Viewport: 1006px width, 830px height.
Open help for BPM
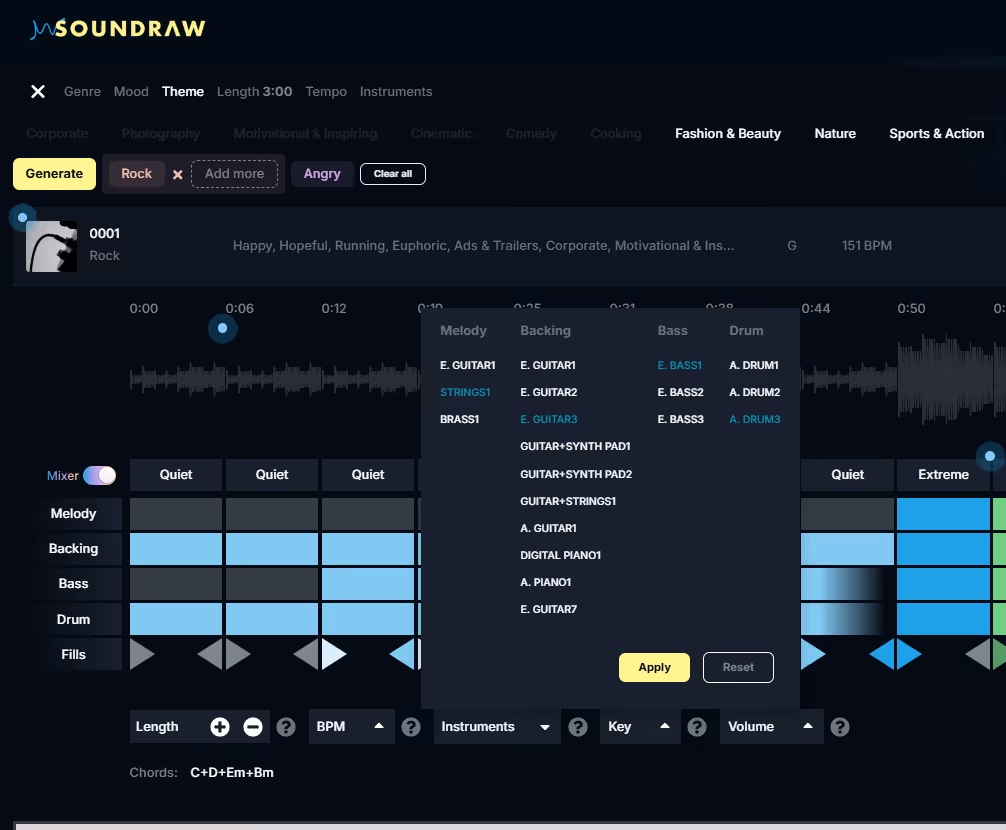click(411, 727)
